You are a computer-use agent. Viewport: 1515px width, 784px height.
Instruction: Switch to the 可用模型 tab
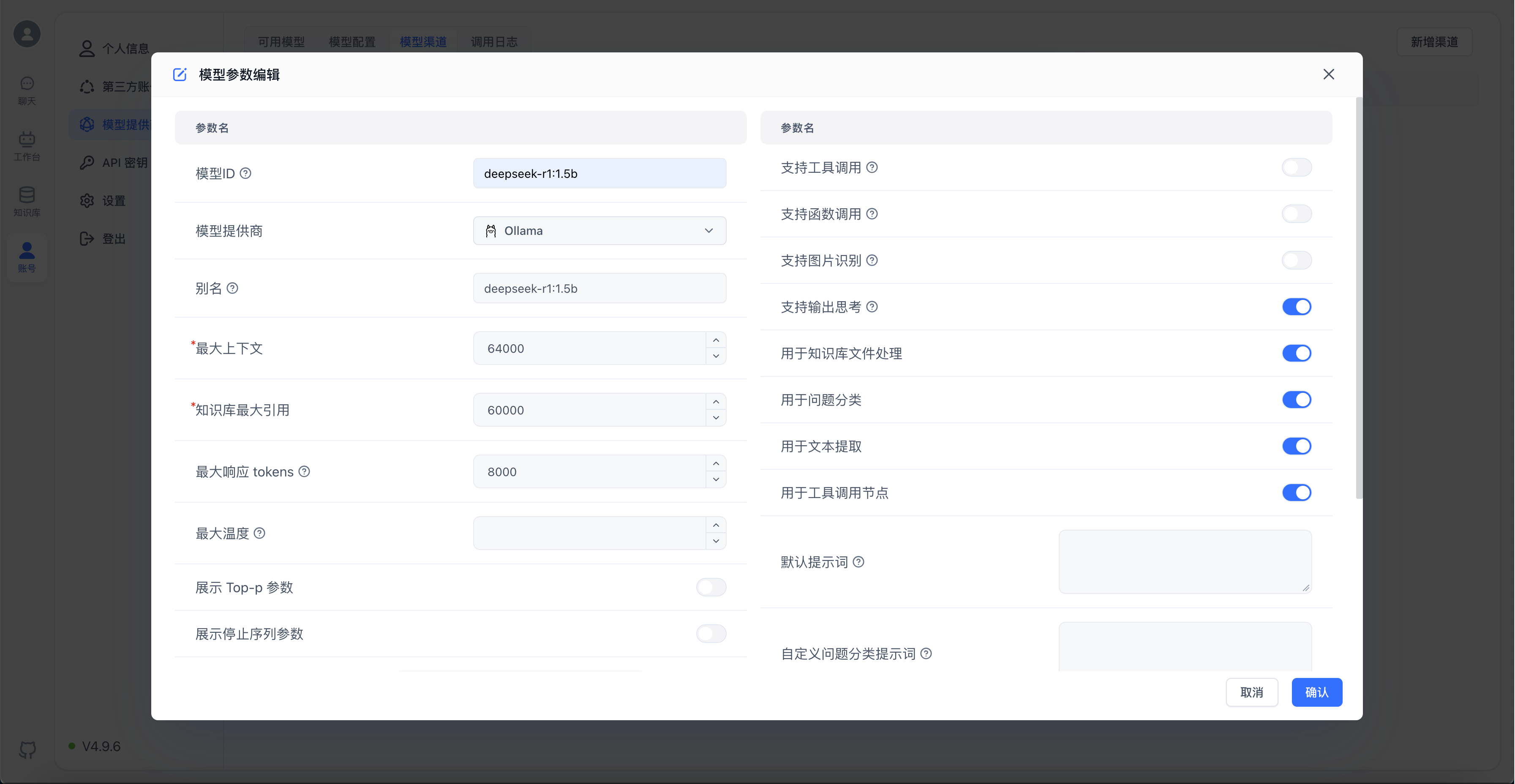281,42
